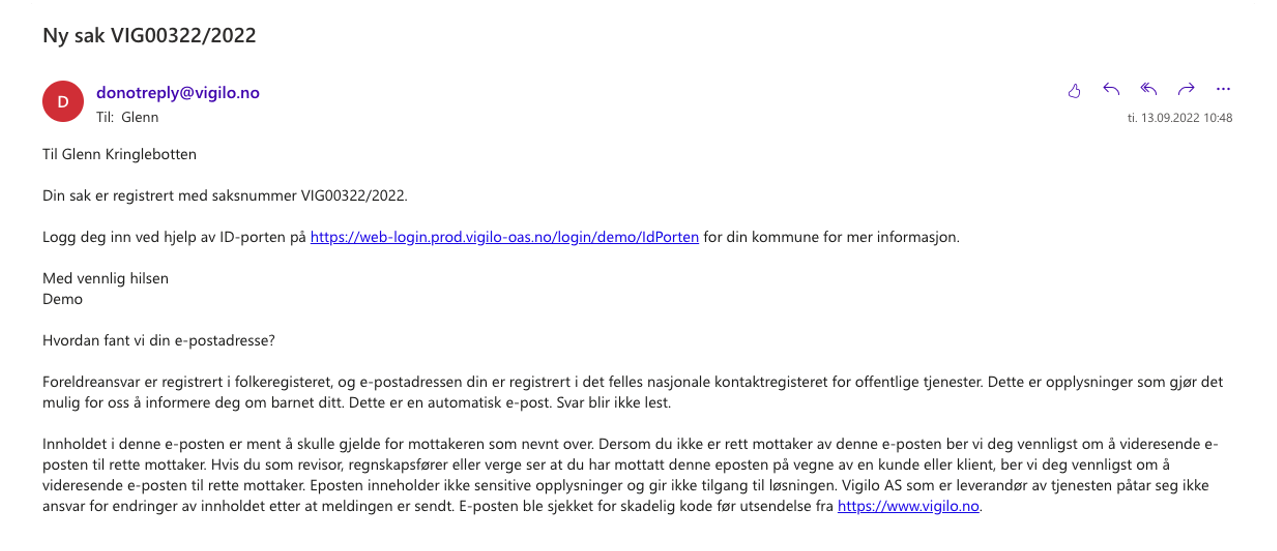Screen dimensions: 1277x551
Task: Select recipient name Glenn in the Til field
Action: (140, 117)
